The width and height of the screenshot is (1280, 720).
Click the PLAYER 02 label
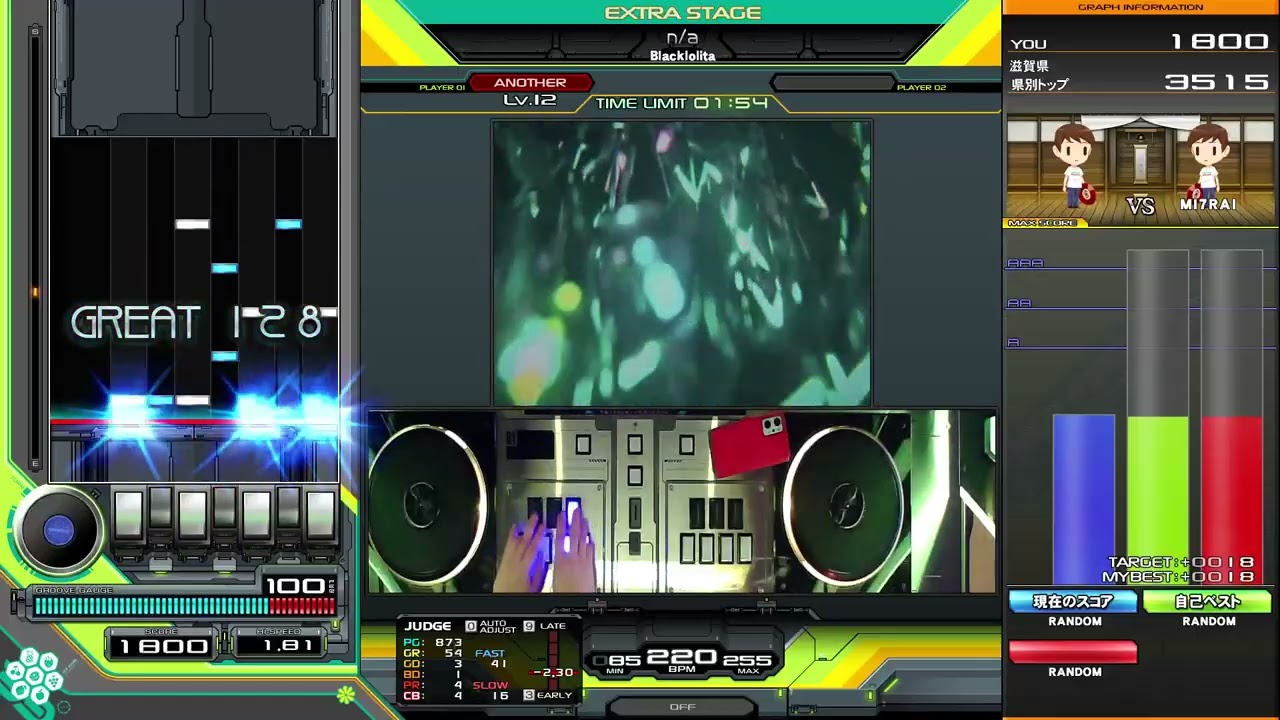click(921, 87)
